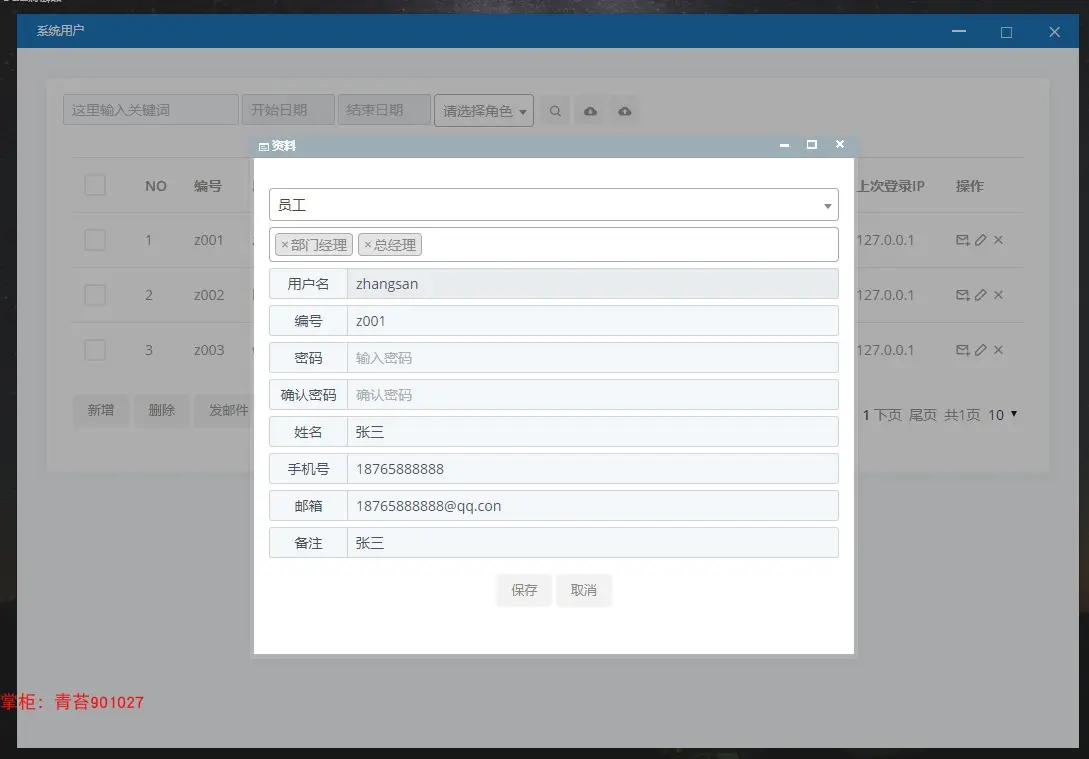Viewport: 1089px width, 759px height.
Task: Click the 新增 button
Action: click(x=101, y=410)
